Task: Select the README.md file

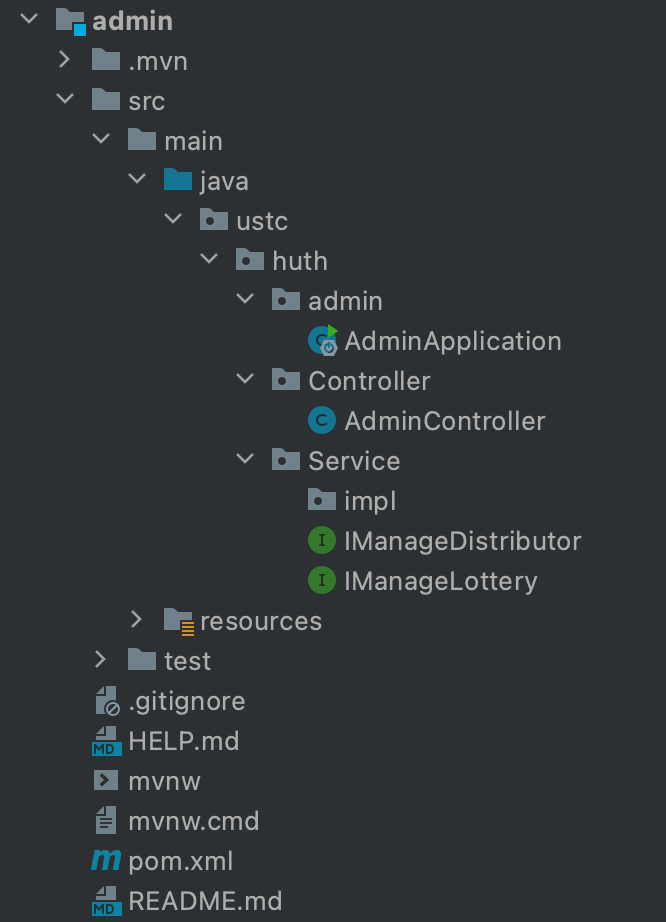Action: (205, 901)
